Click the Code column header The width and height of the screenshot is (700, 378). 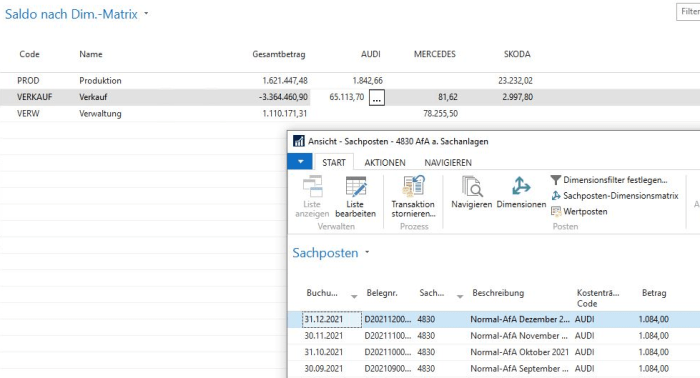29,54
